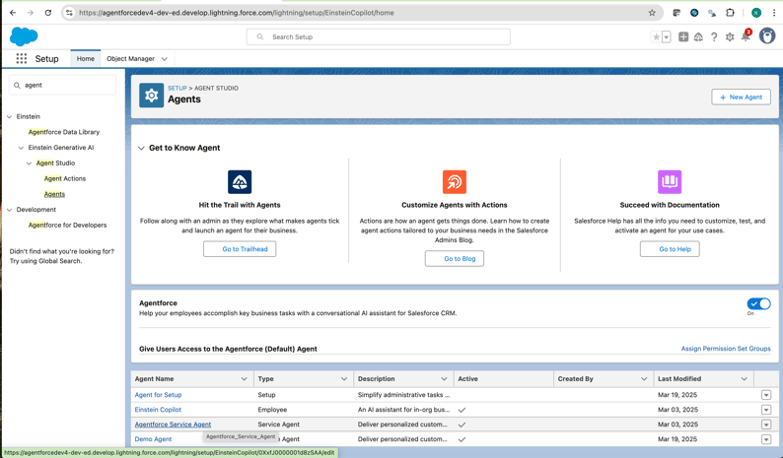783x458 pixels.
Task: Open the Created By column menu chevron
Action: pyautogui.click(x=644, y=379)
